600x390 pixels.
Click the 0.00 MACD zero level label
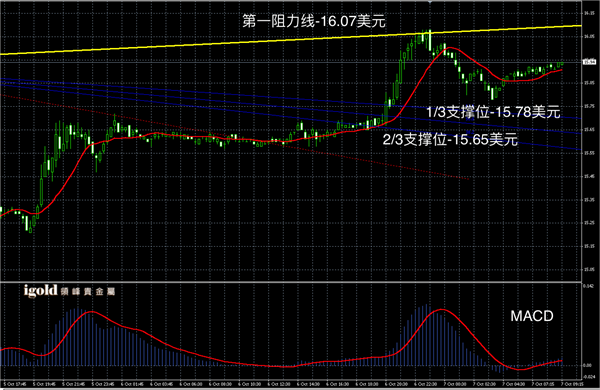point(587,365)
